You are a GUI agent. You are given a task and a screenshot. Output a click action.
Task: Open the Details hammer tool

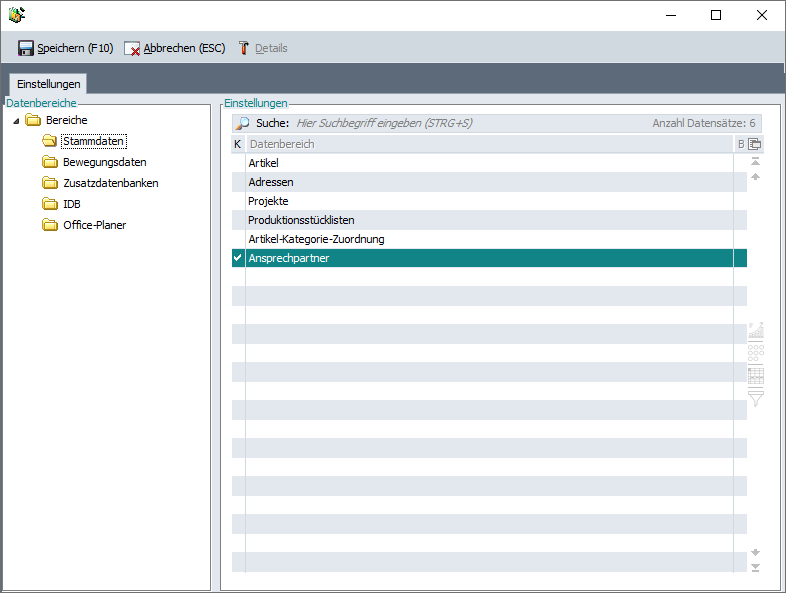[x=262, y=48]
